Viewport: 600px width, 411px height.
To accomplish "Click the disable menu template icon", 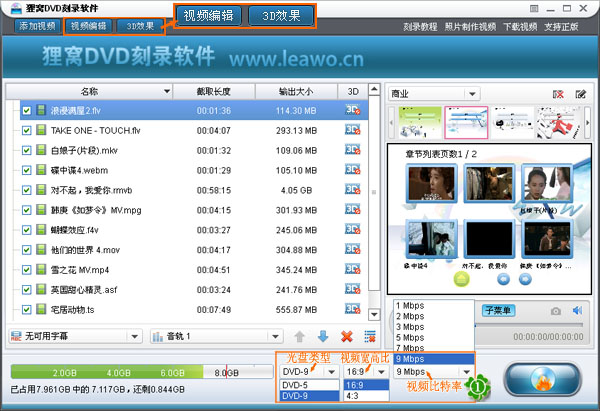I will point(558,94).
